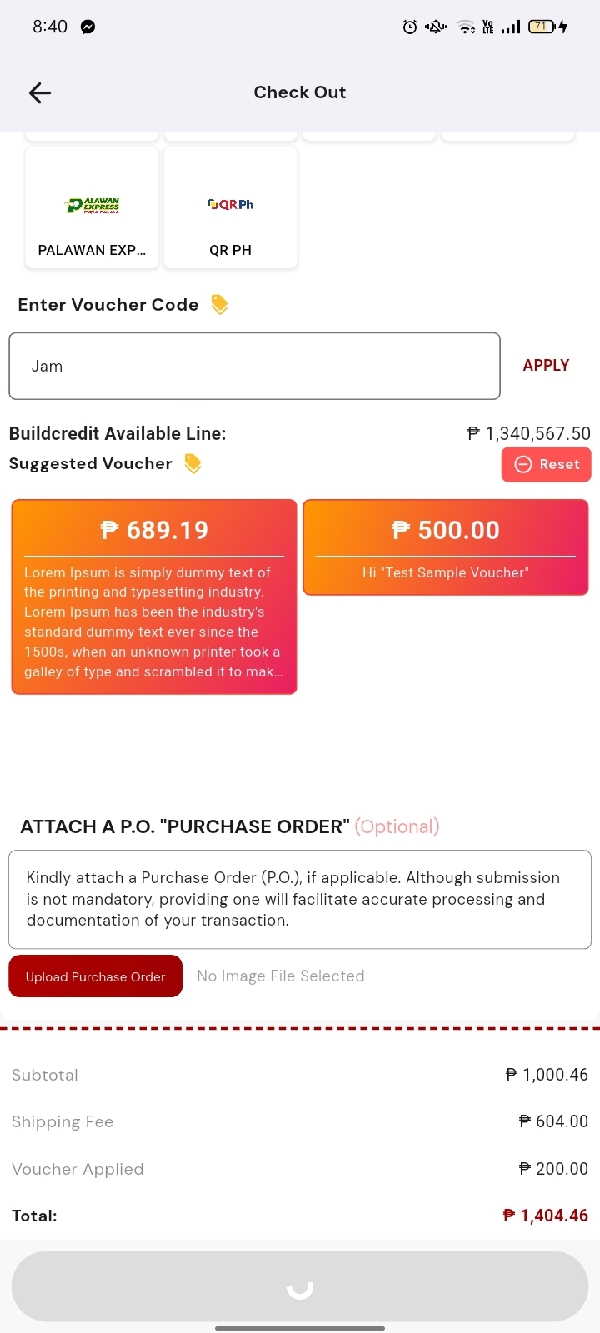Image resolution: width=600 pixels, height=1333 pixels.
Task: Select the QR PH payment option
Action: (231, 208)
